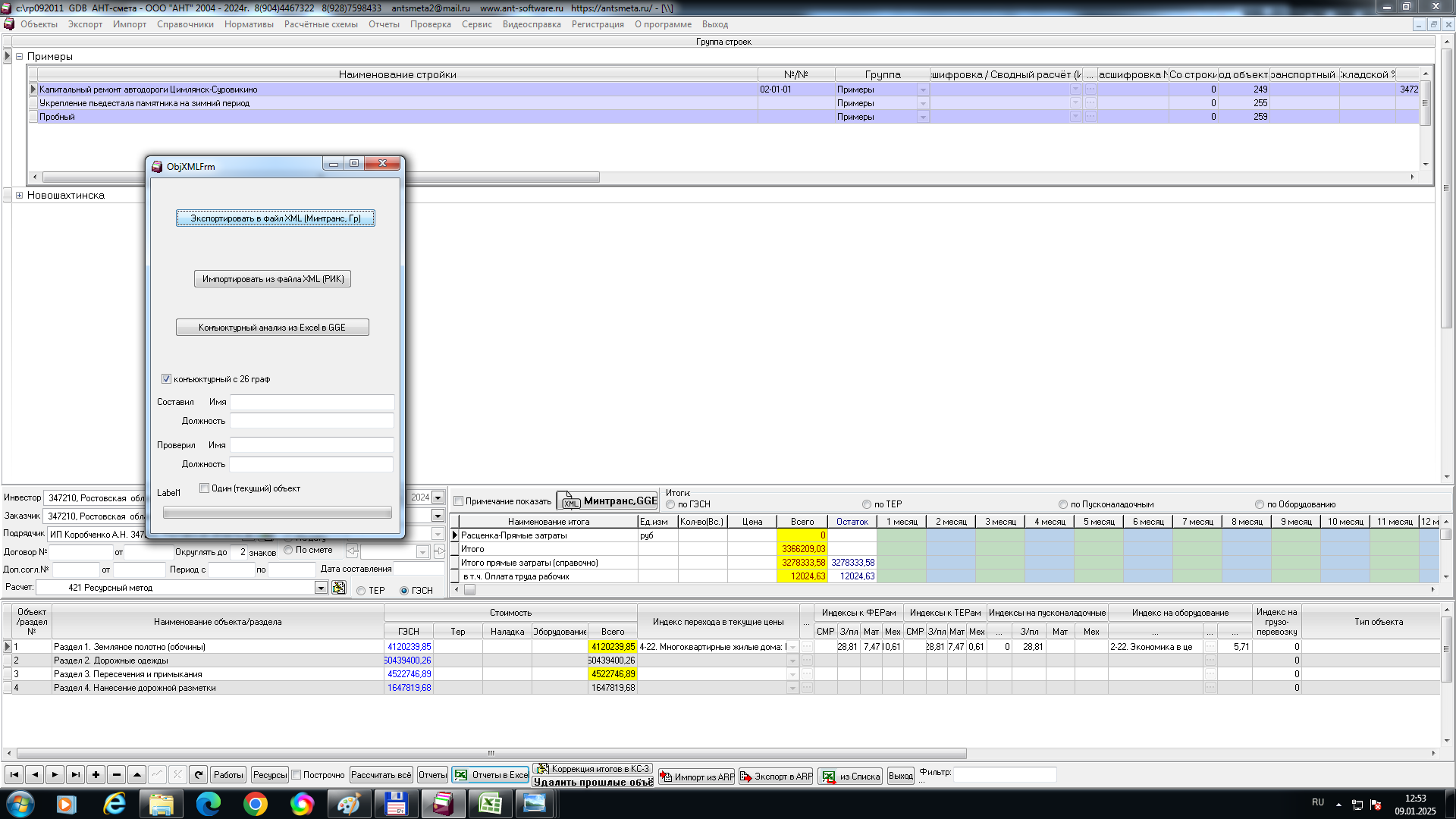Expand the Новошахтинска tree group

(x=19, y=196)
